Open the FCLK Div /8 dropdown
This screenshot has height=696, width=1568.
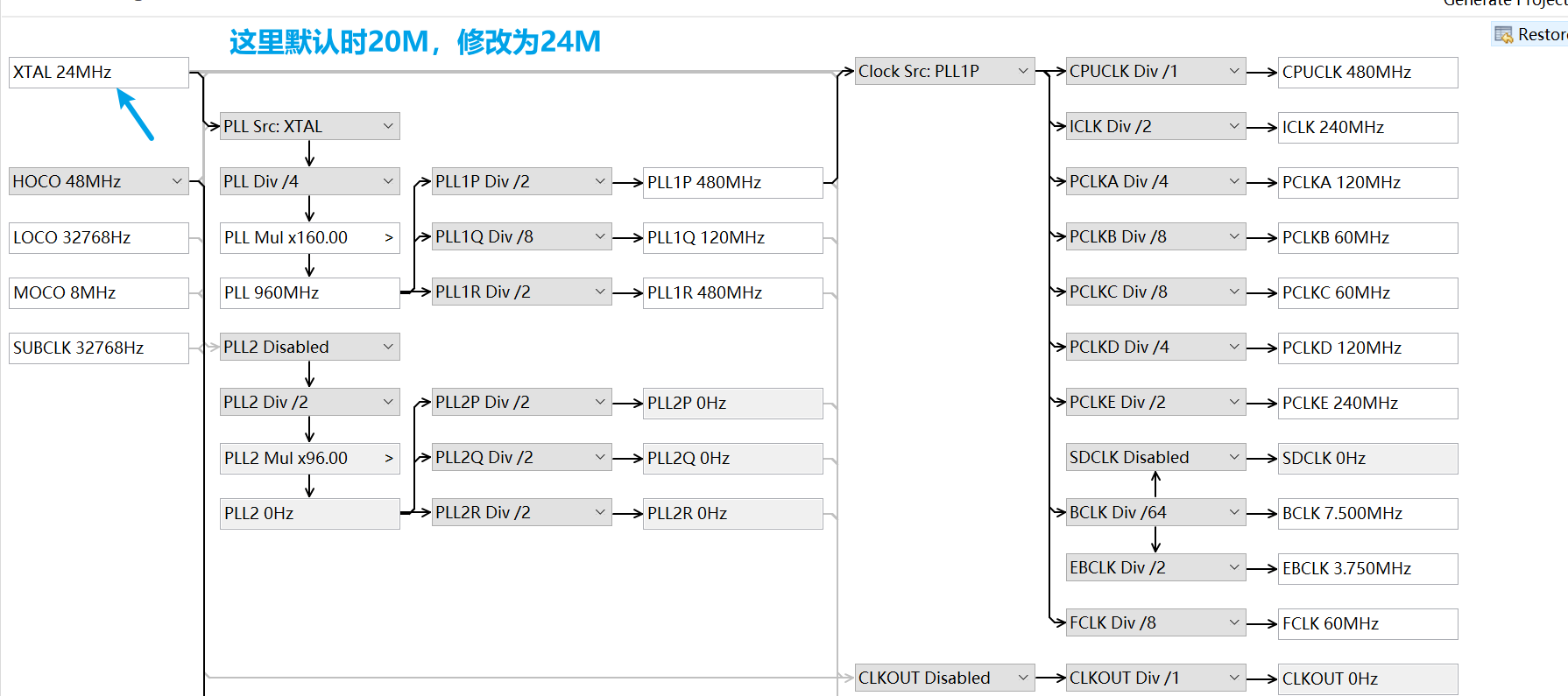[1156, 622]
